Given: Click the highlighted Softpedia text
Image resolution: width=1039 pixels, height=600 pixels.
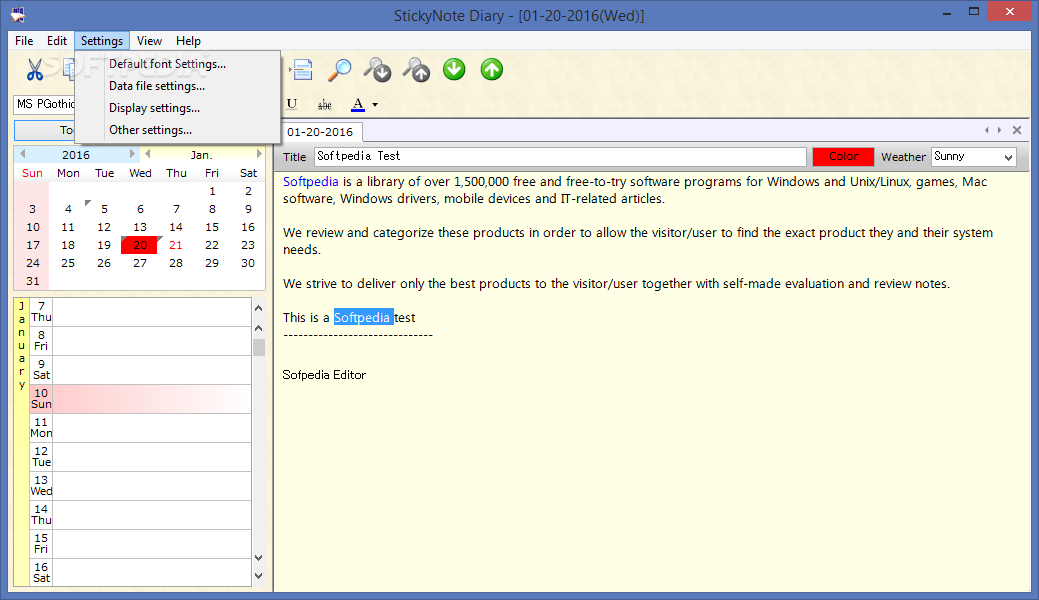Looking at the screenshot, I should (363, 318).
